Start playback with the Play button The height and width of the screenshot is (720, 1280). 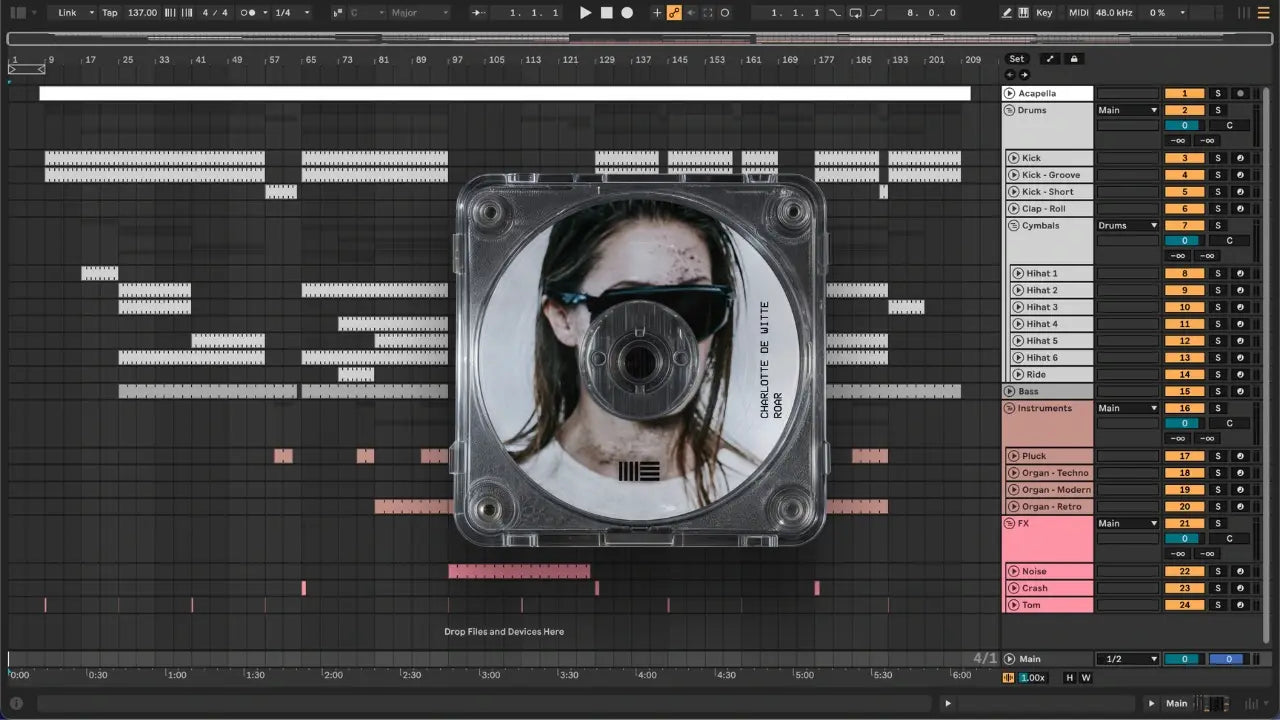pyautogui.click(x=586, y=13)
